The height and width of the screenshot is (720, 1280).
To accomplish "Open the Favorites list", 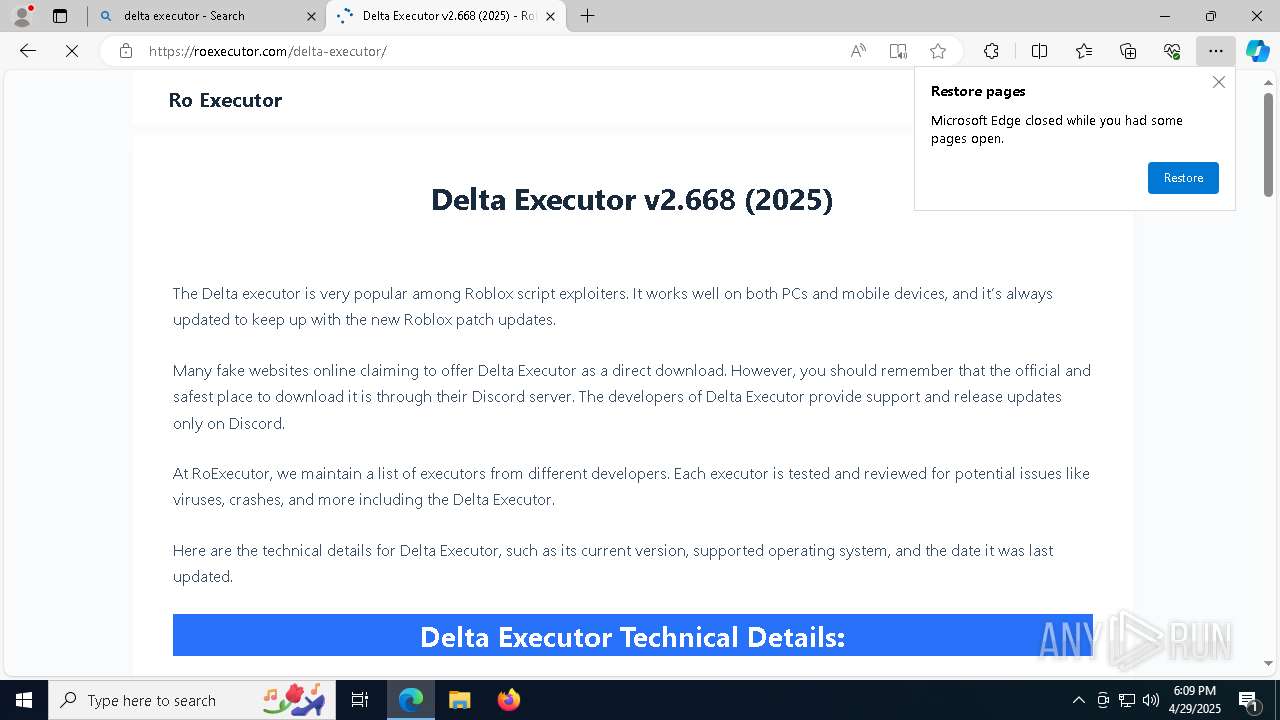I will [x=1084, y=51].
